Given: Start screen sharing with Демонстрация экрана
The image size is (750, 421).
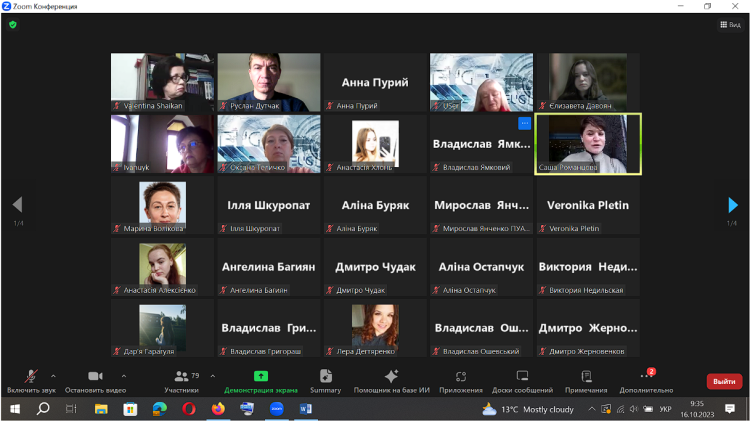Looking at the screenshot, I should point(260,380).
